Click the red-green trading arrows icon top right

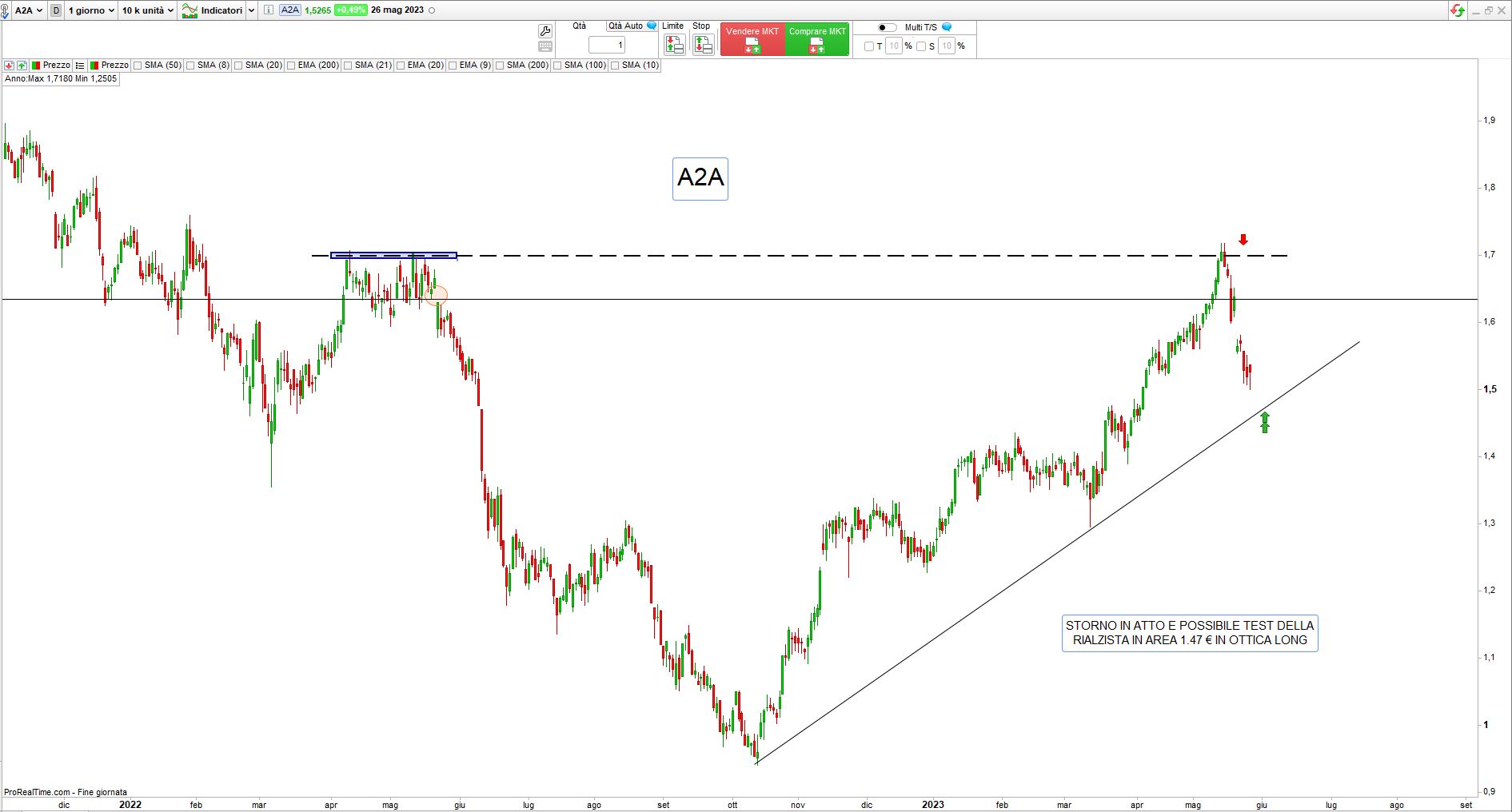click(1458, 10)
